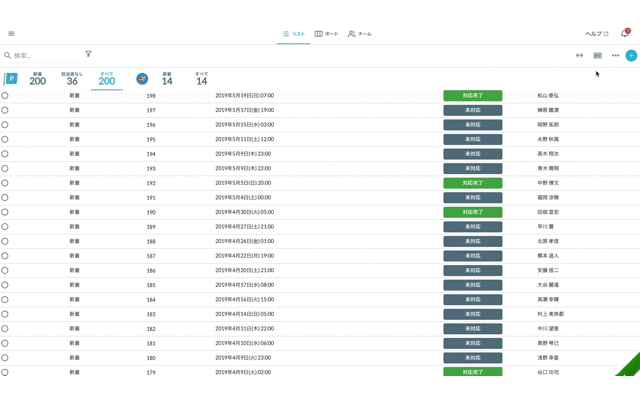This screenshot has height=400, width=640.
Task: Select the radio button for row 185
Action: coord(5,285)
